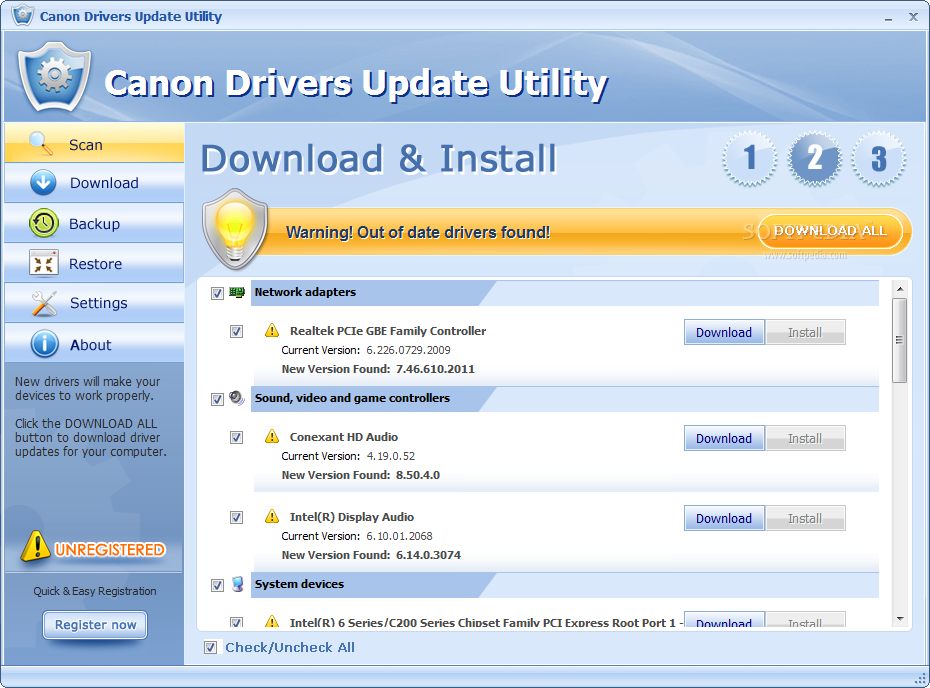Click warning icon beside Intel(R) Display Audio
This screenshot has height=688, width=930.
coord(272,517)
